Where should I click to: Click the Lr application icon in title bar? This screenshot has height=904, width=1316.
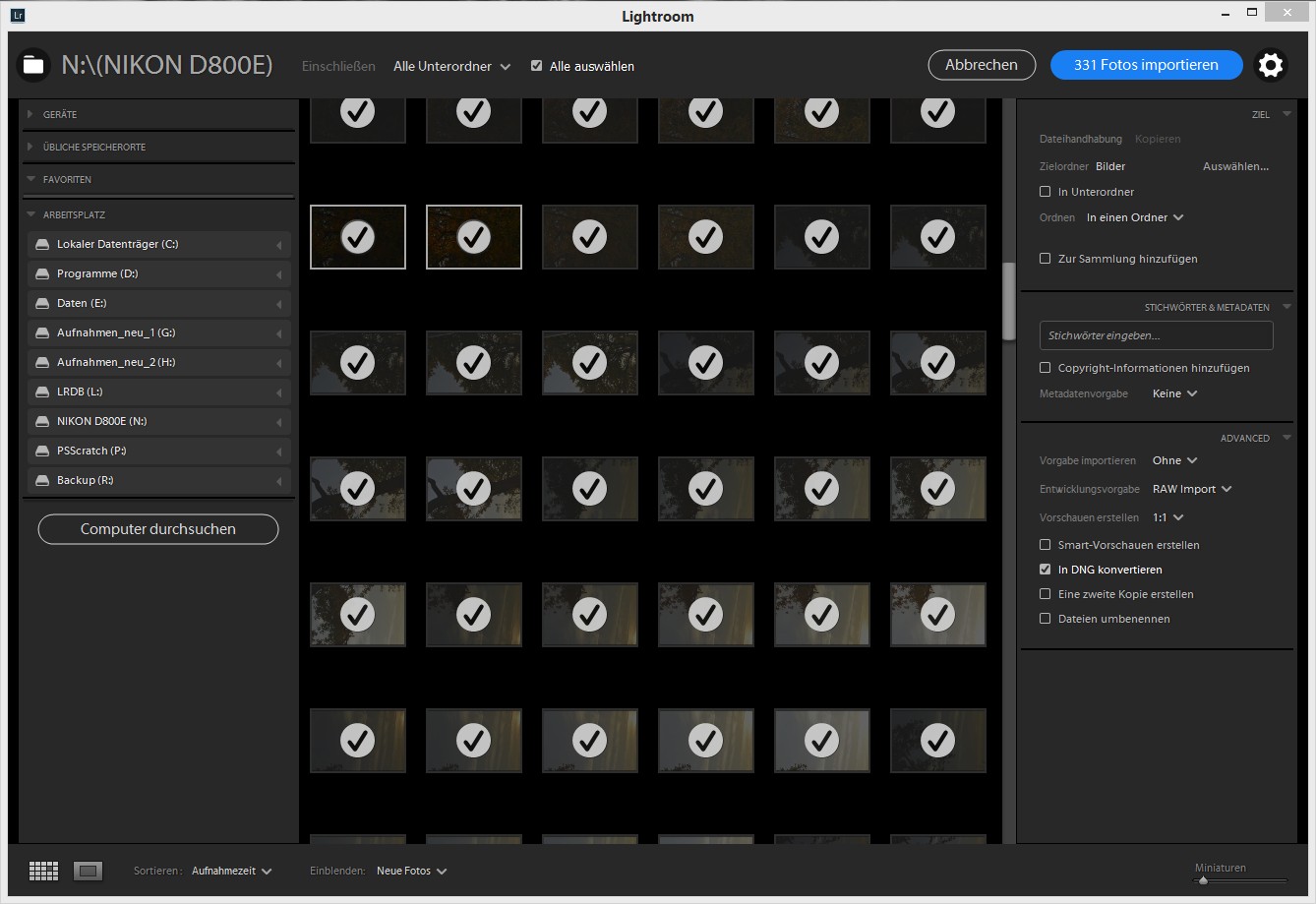tap(18, 16)
